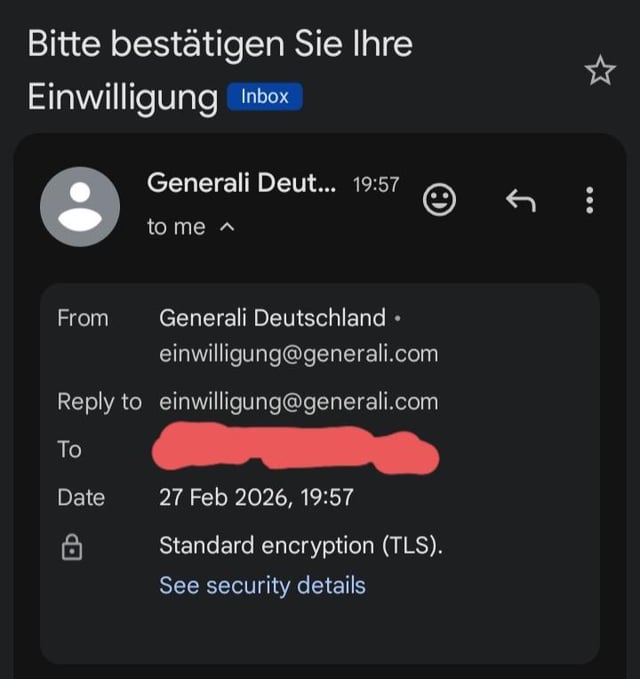The height and width of the screenshot is (679, 640).
Task: Reply using the arrow icon
Action: point(520,201)
